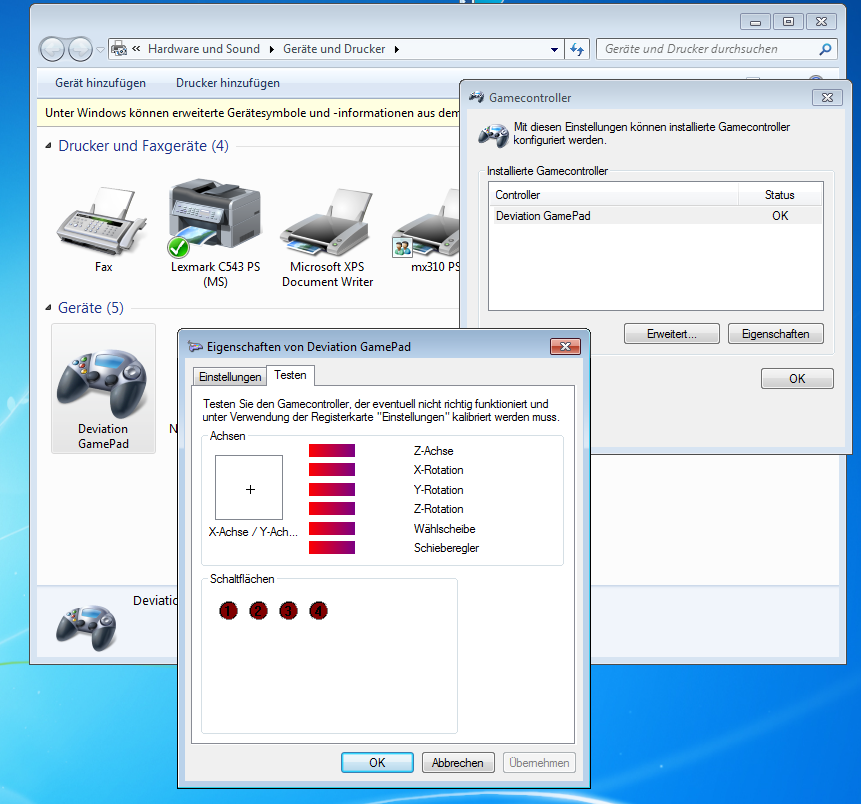Click button indicator 4 in Schaltflächen
The height and width of the screenshot is (804, 861).
coord(318,610)
